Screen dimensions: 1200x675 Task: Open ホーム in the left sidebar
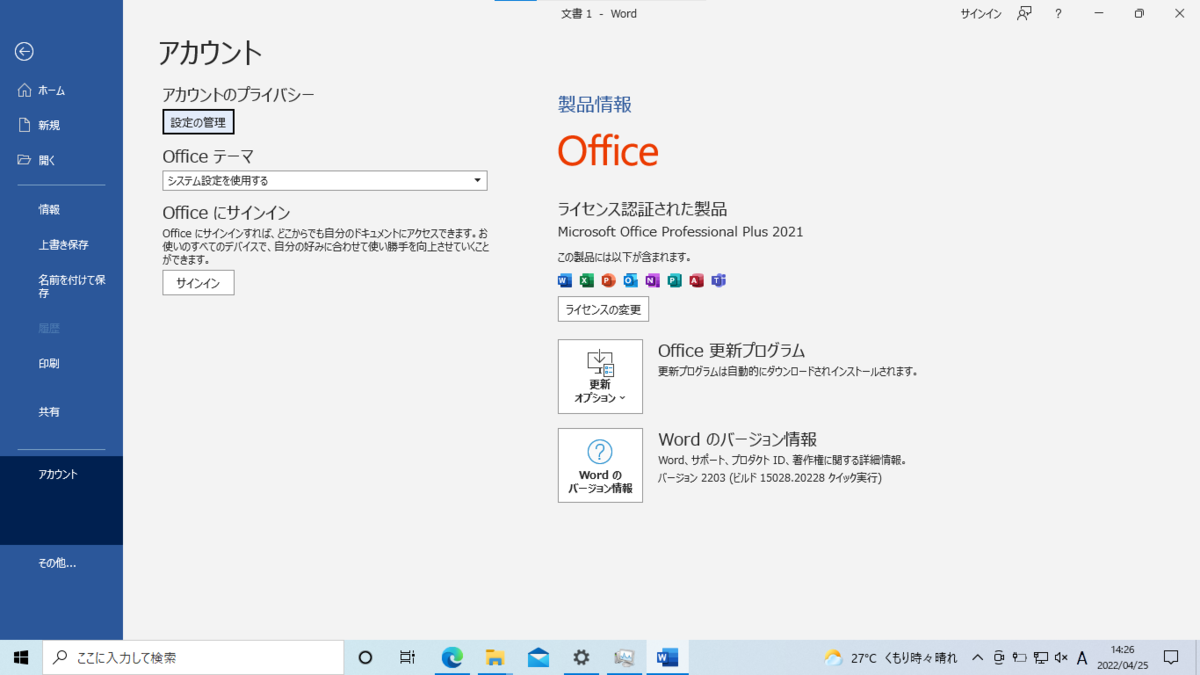[x=61, y=90]
